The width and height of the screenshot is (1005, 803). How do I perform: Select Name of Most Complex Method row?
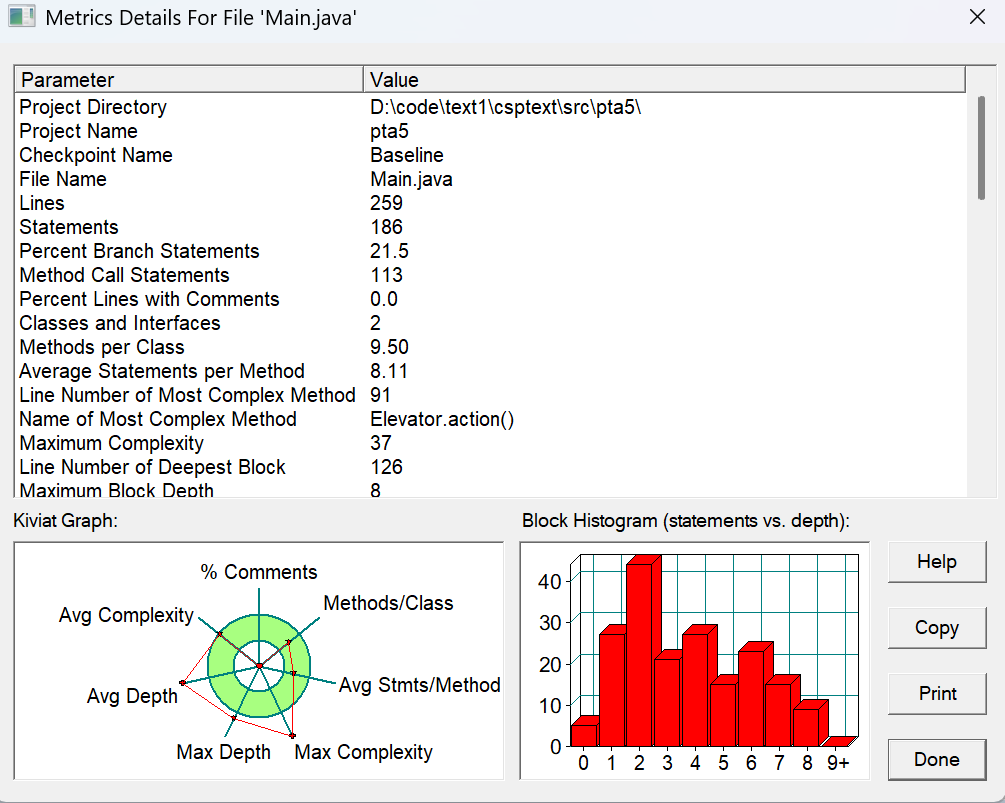[490, 419]
